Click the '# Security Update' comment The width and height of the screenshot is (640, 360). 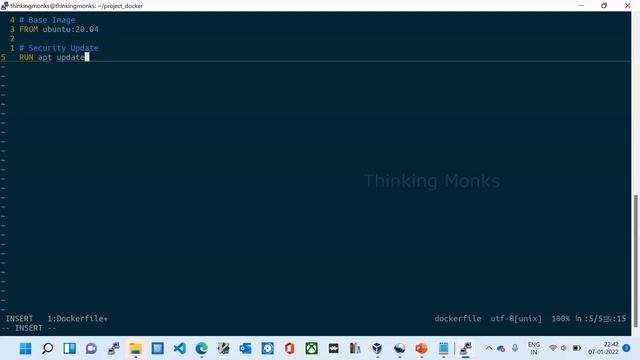59,48
